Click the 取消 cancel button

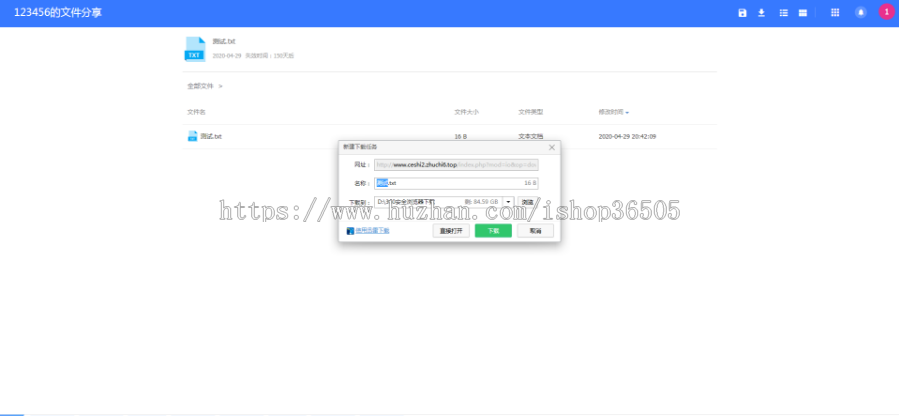(535, 231)
